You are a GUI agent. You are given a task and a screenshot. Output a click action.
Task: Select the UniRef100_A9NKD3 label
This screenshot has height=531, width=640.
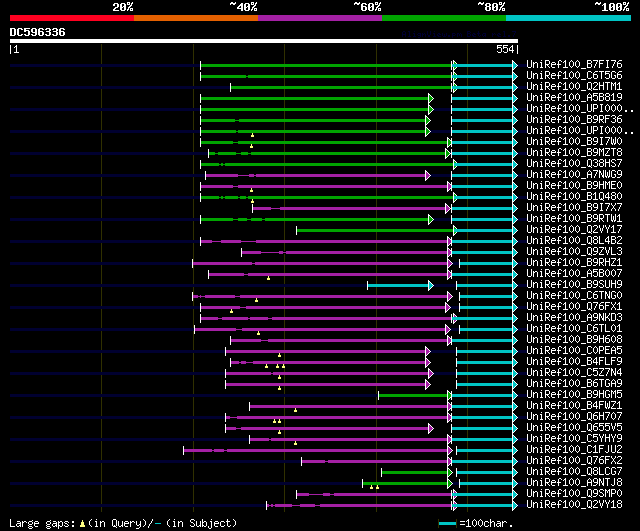[574, 318]
